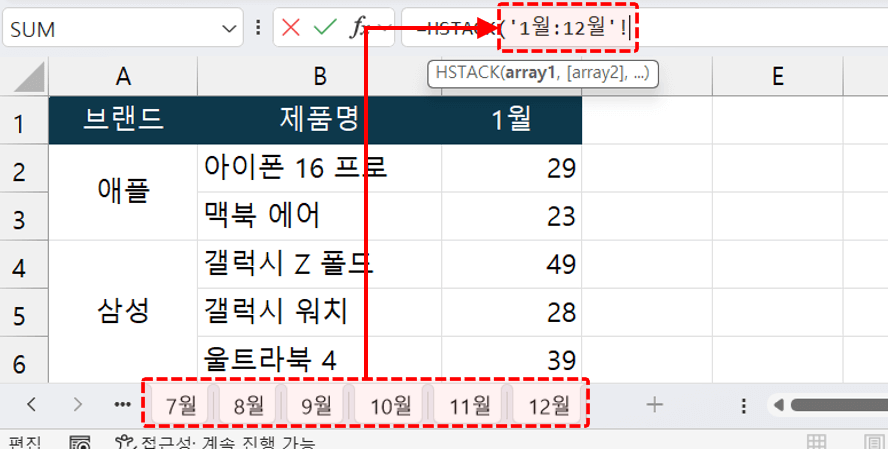Viewport: 888px width, 452px height.
Task: Click the 갤럭시 워치 cell
Action: pos(319,313)
